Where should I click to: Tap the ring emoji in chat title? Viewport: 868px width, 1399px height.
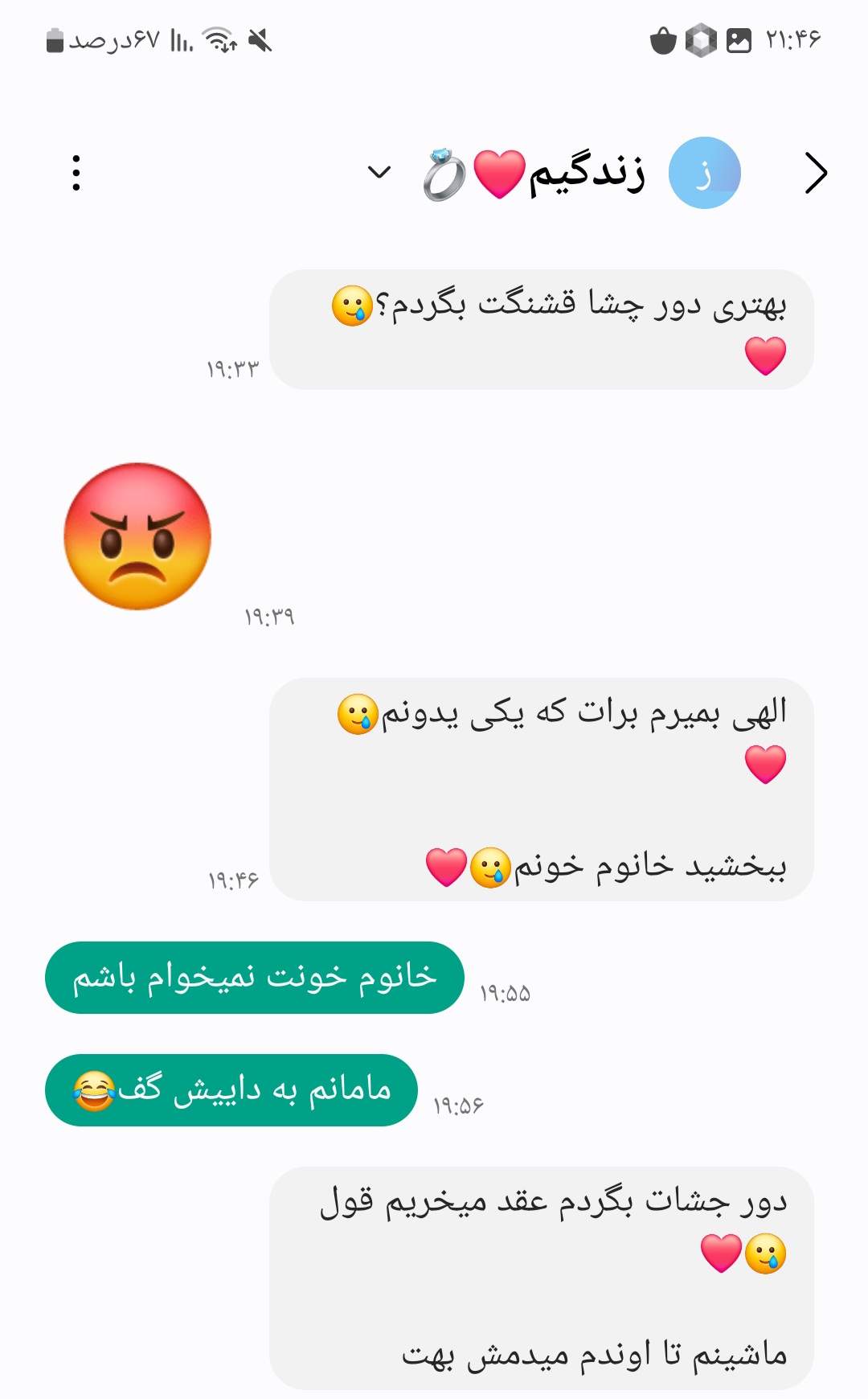point(444,174)
